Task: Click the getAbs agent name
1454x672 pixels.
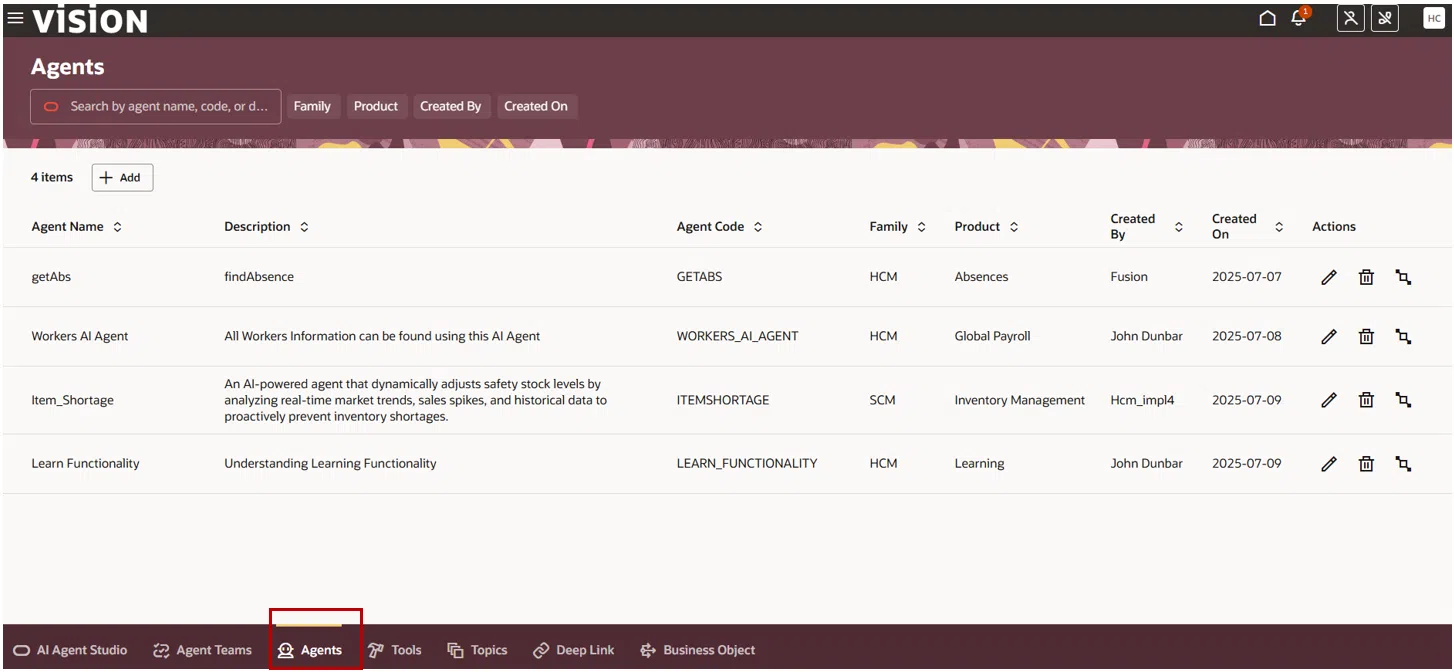Action: coord(51,277)
